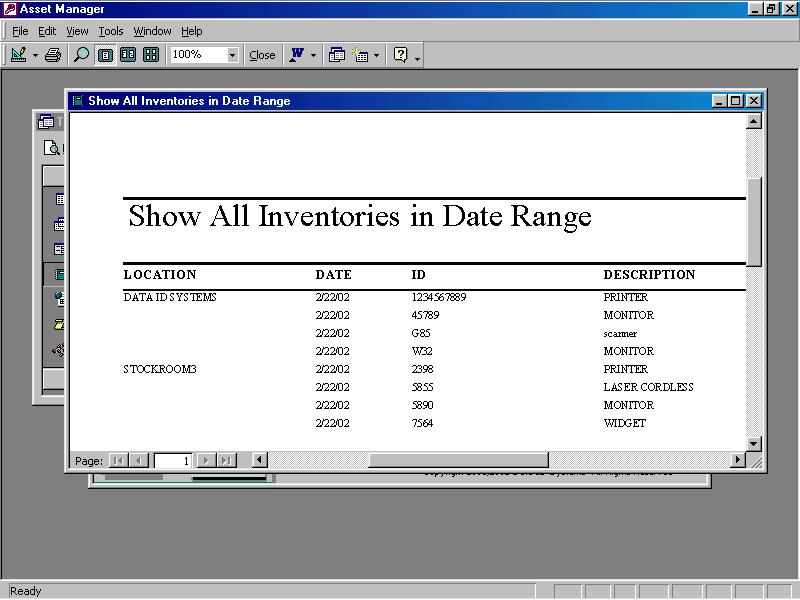Image resolution: width=800 pixels, height=600 pixels.
Task: Switch to Multiple Pages view
Action: 151,55
